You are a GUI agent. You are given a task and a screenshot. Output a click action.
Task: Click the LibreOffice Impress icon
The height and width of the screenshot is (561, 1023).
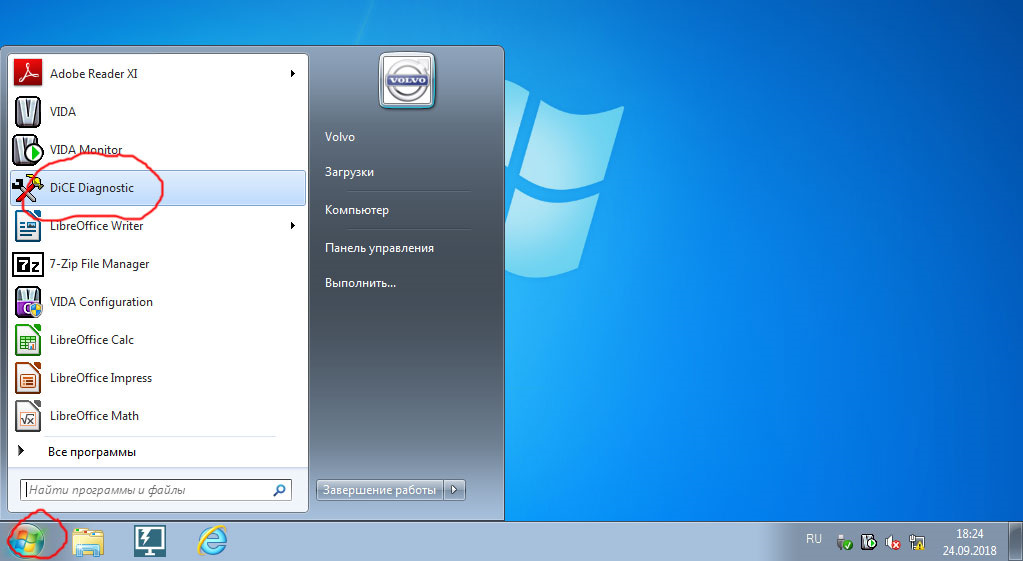[28, 378]
